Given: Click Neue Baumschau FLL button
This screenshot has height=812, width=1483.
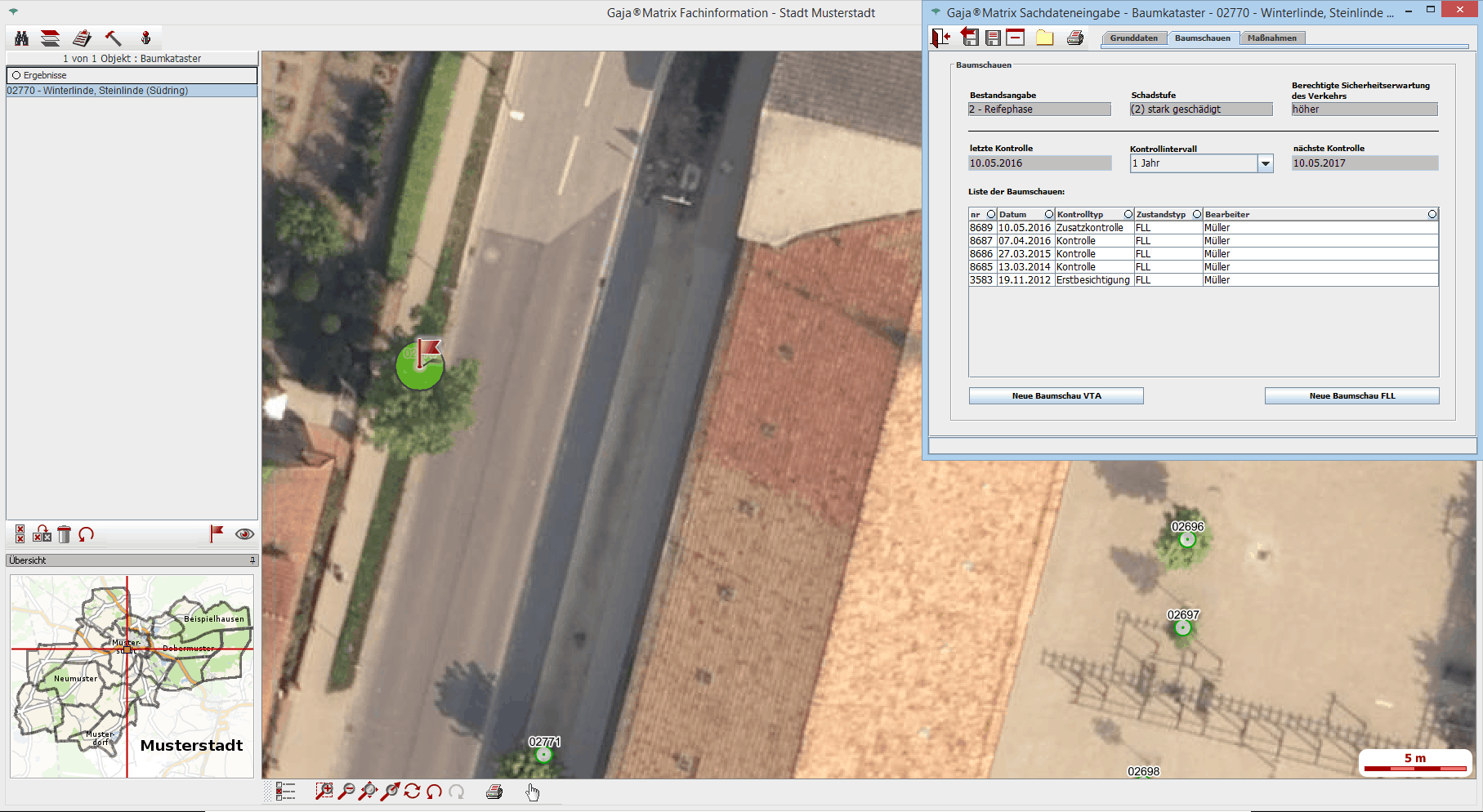Looking at the screenshot, I should coord(1351,396).
